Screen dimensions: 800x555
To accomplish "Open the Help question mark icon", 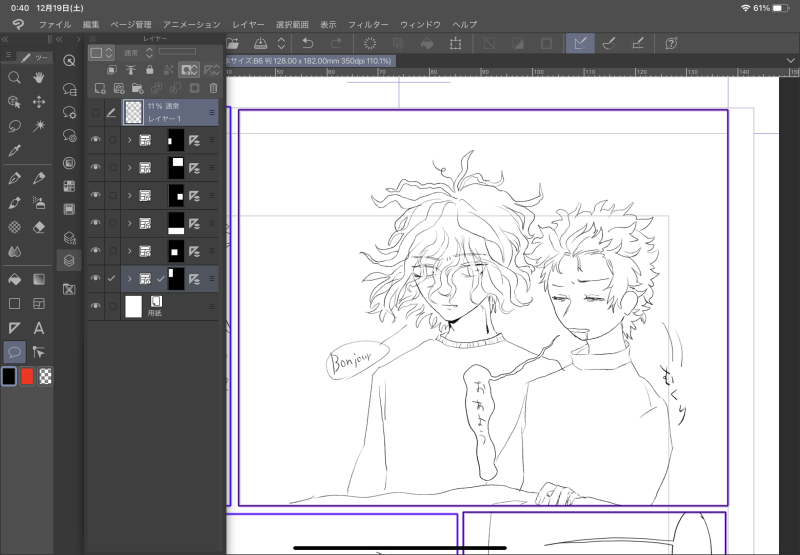I will point(671,43).
